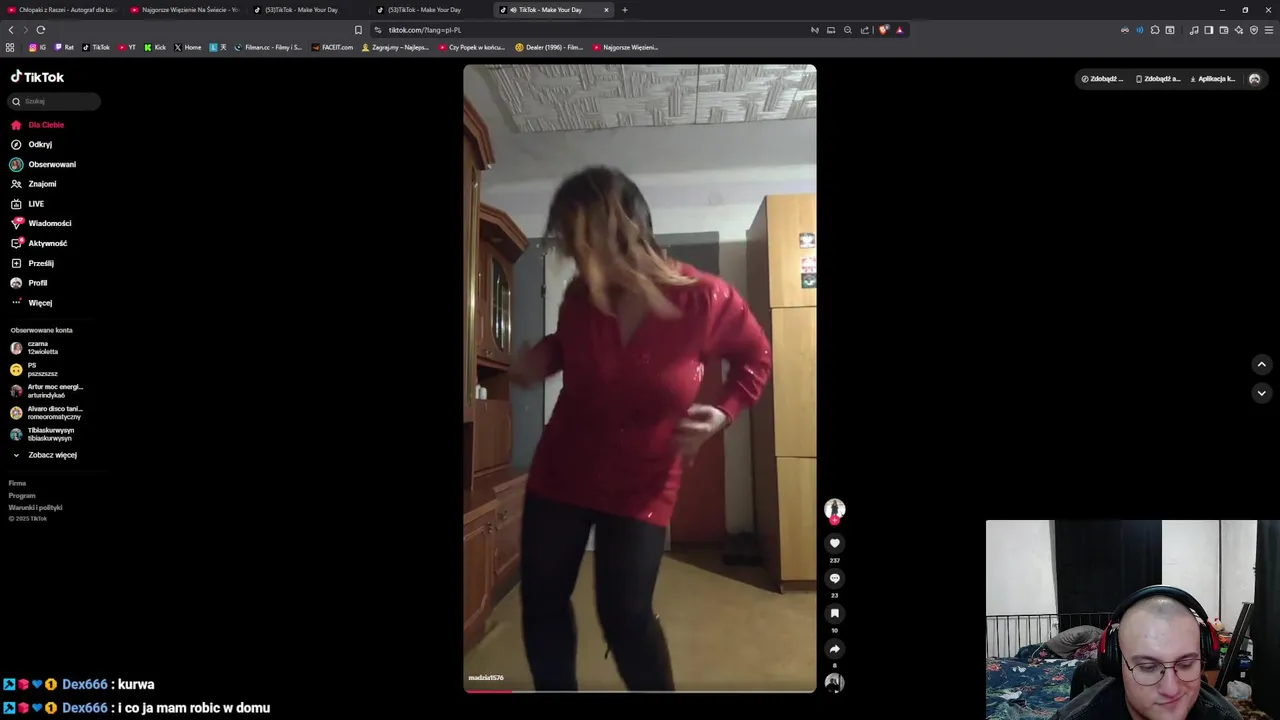Open FACEIT.com bookmark
Screen dimensions: 1280x720
pos(333,47)
